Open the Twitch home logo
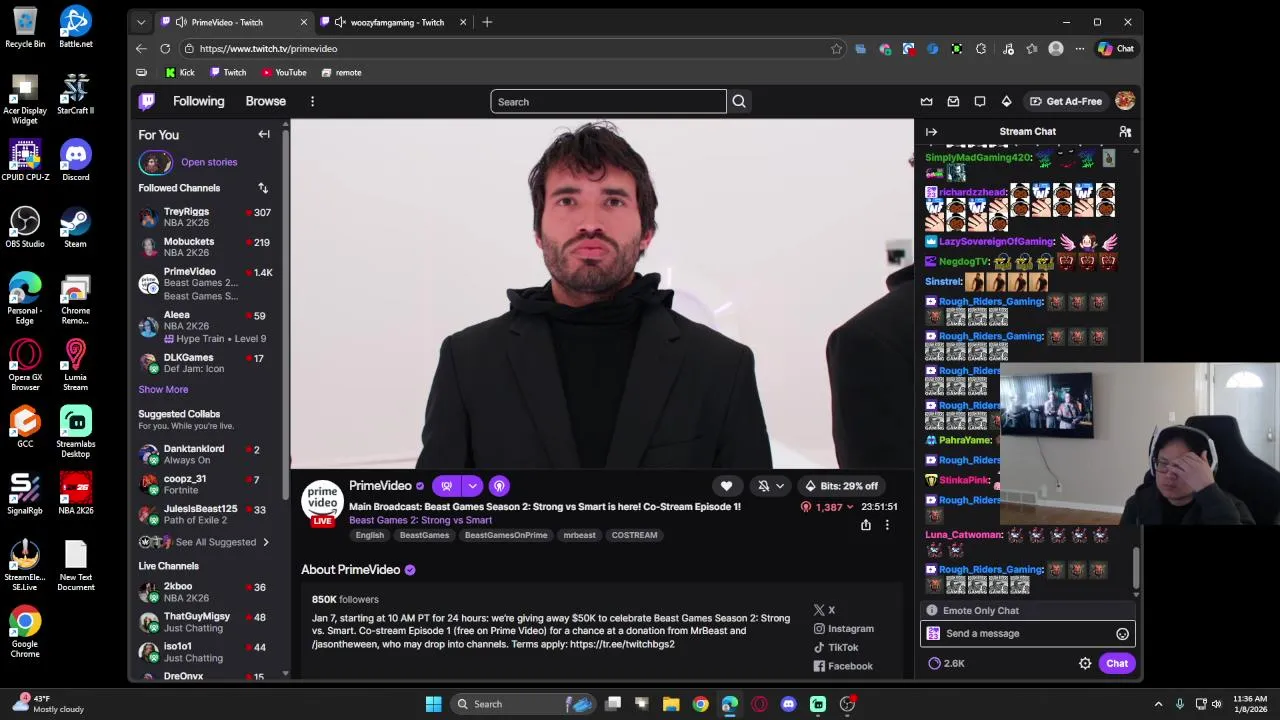The width and height of the screenshot is (1280, 720). 147,101
